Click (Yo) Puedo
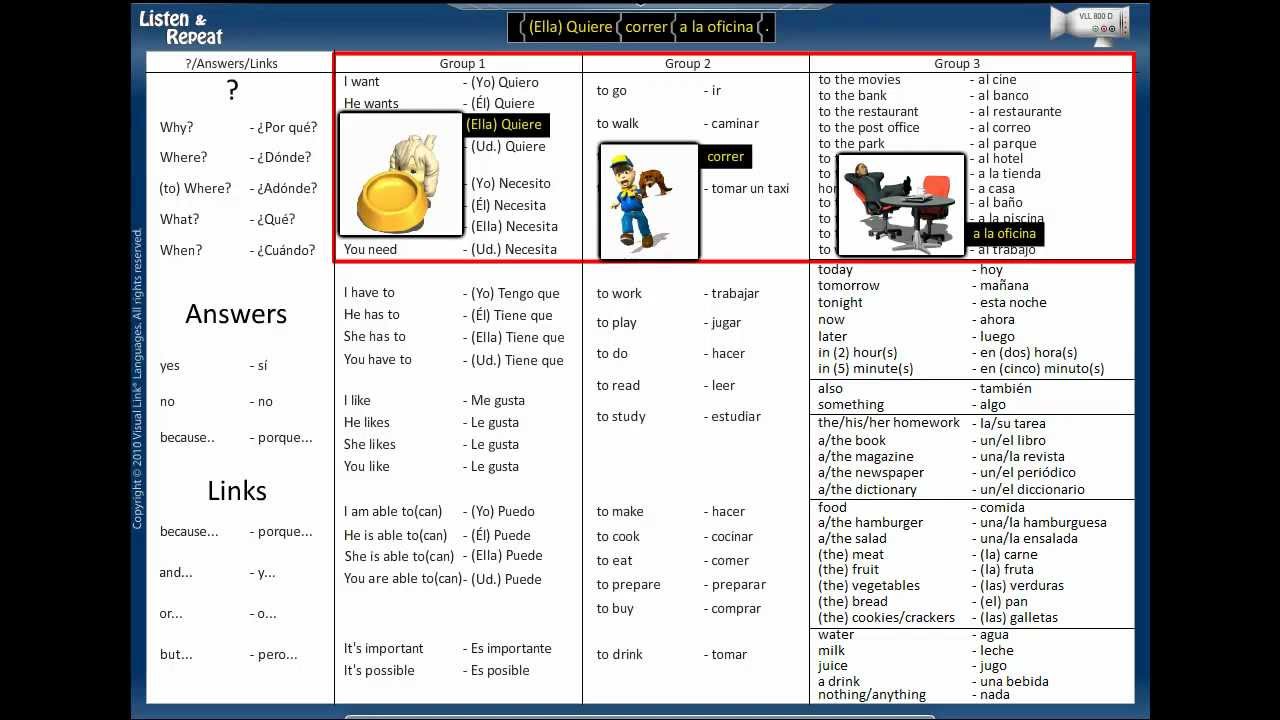The image size is (1280, 720). [x=503, y=512]
